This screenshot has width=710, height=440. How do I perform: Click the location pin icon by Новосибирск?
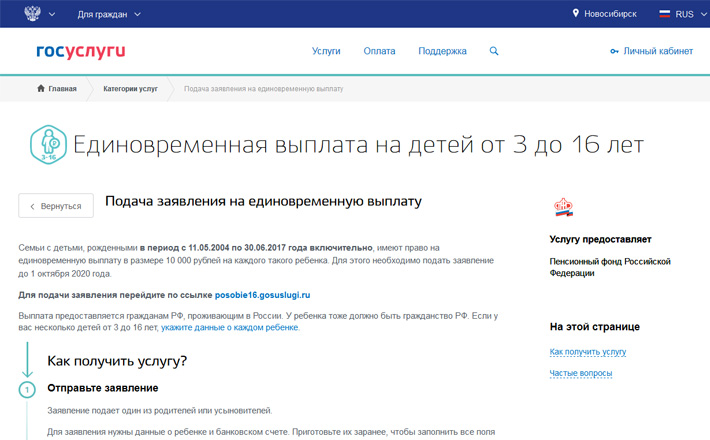click(576, 13)
